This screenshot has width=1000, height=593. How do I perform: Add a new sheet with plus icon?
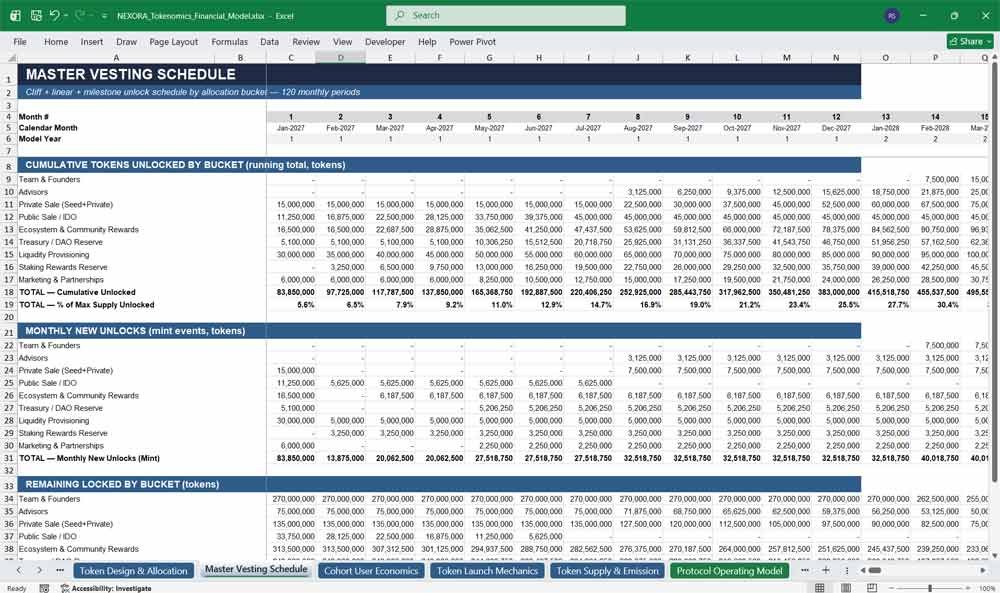[x=825, y=571]
